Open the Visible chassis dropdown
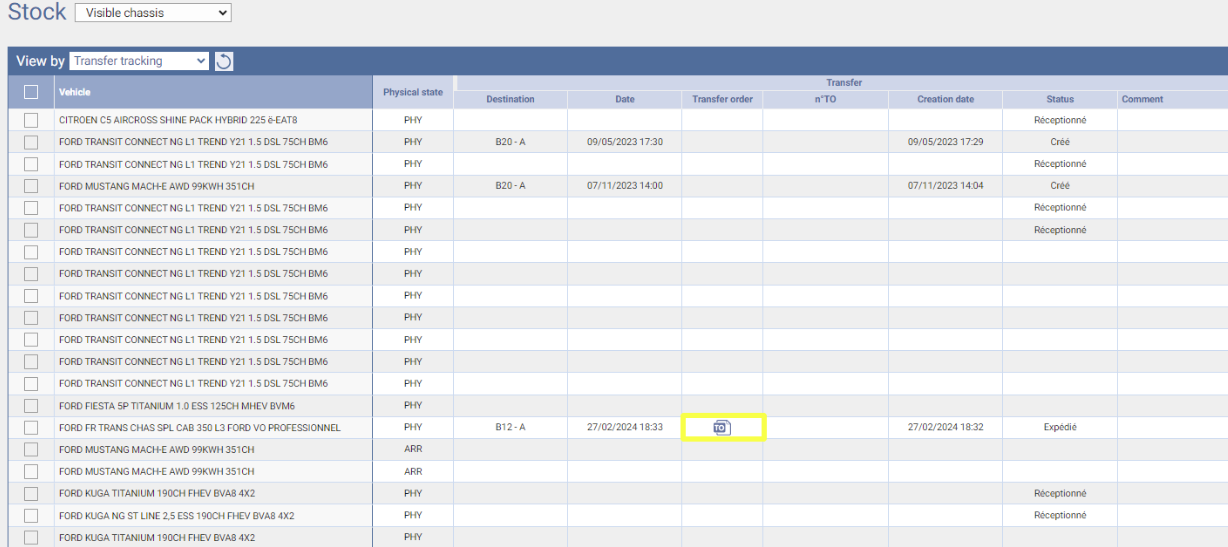The width and height of the screenshot is (1228, 547). pos(153,13)
